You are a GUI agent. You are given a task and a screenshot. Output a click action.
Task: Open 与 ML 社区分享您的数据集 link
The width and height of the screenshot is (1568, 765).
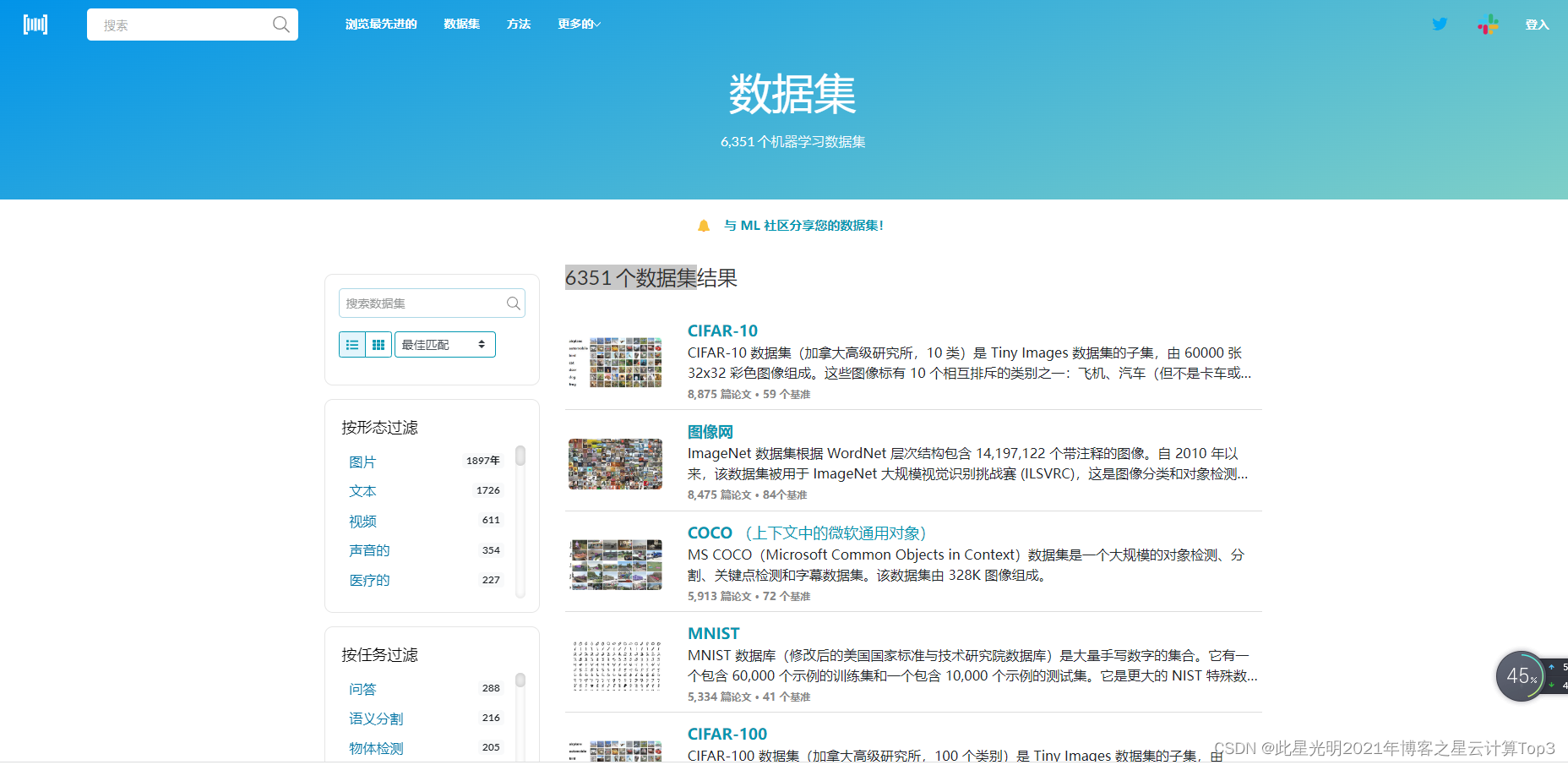[x=803, y=226]
